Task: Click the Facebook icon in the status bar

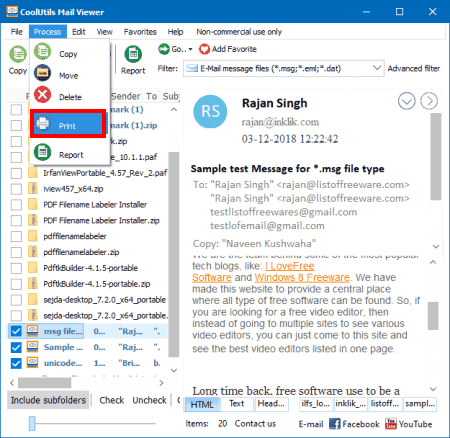Action: pos(335,424)
